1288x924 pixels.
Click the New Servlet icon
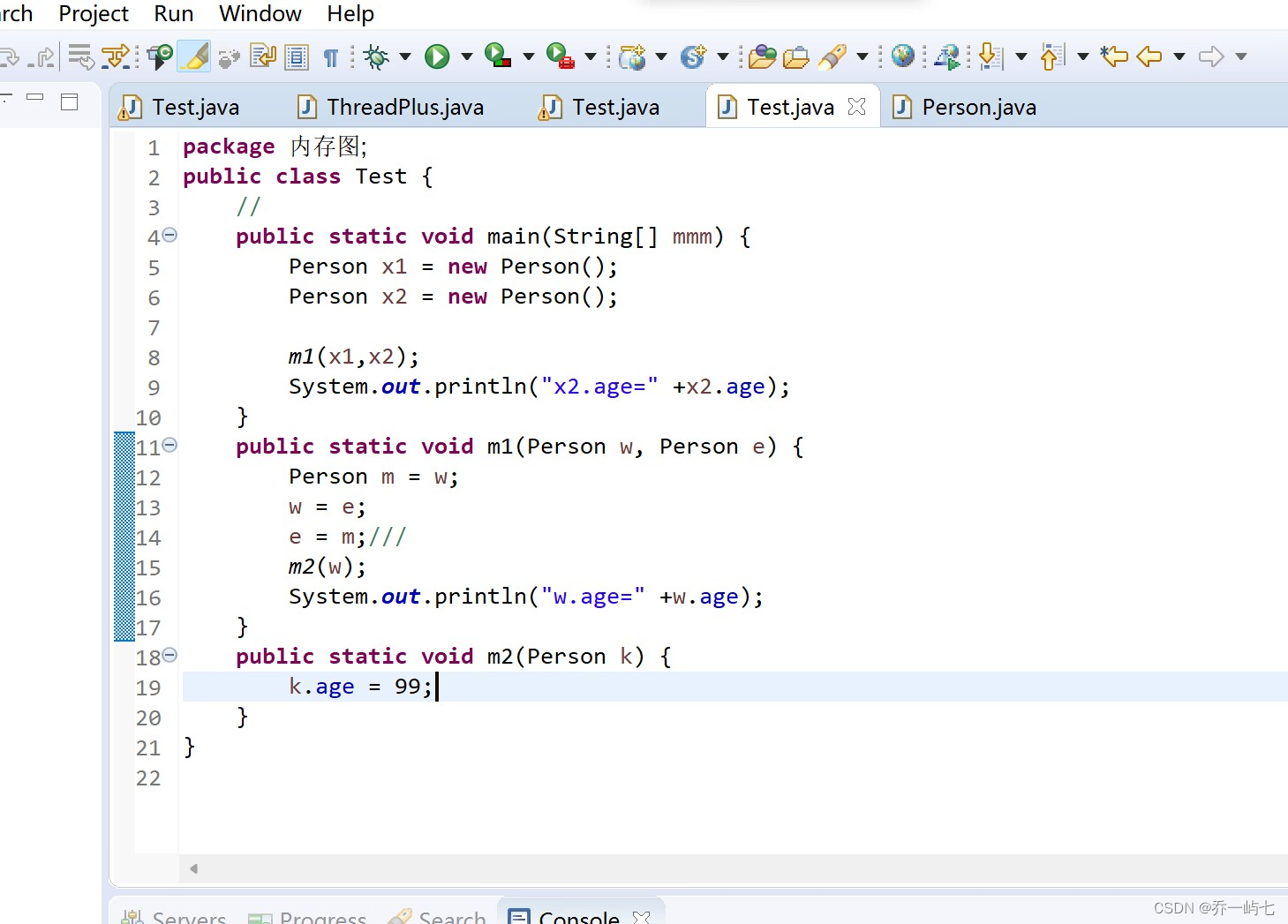pos(694,56)
